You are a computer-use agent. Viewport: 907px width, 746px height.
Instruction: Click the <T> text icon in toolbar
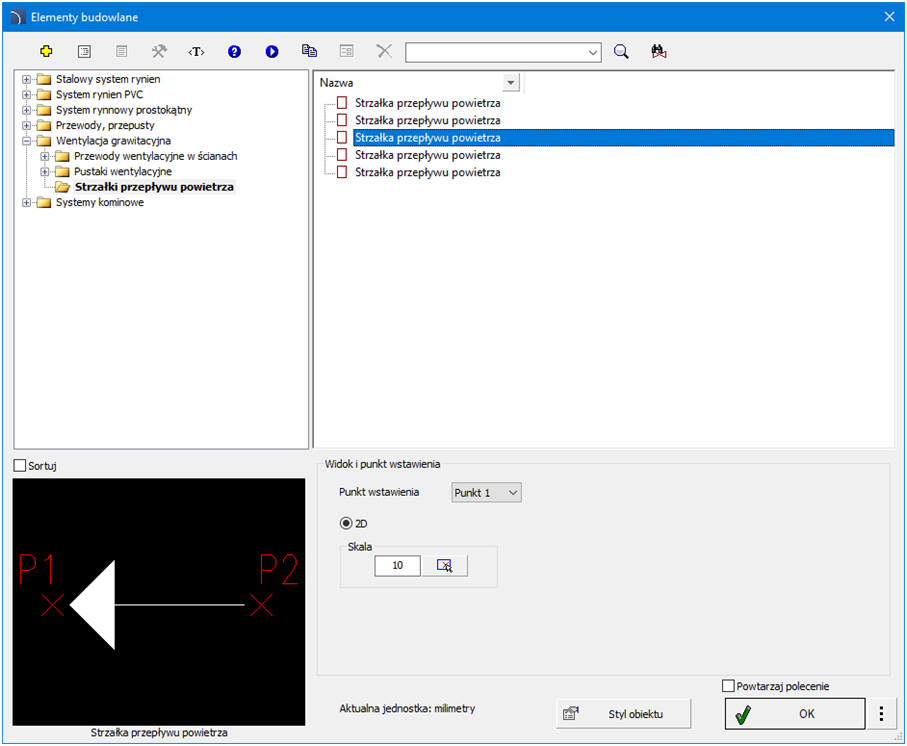point(196,51)
